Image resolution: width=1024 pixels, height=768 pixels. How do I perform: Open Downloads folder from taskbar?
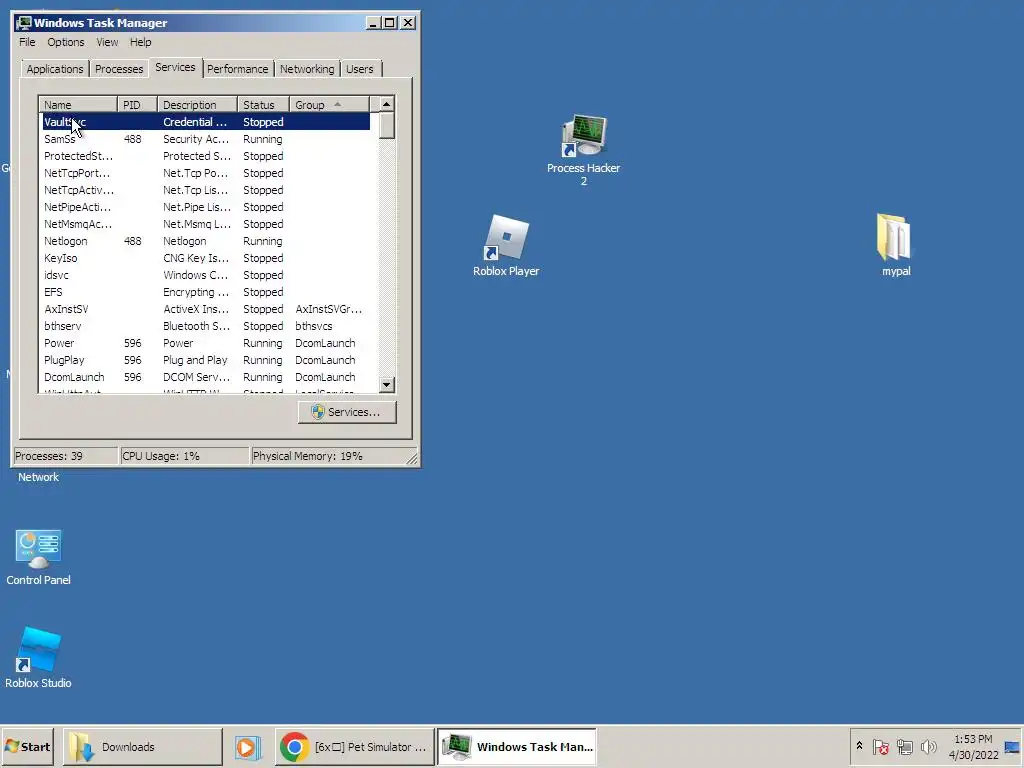pyautogui.click(x=142, y=746)
